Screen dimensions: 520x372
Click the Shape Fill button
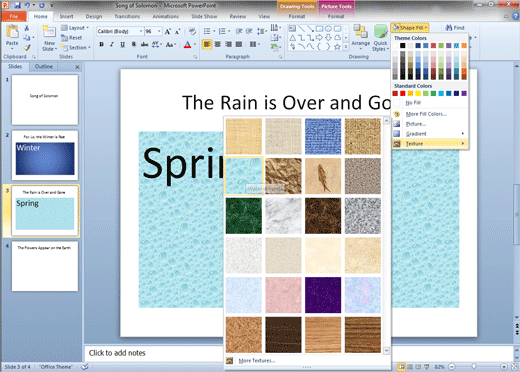(x=410, y=28)
